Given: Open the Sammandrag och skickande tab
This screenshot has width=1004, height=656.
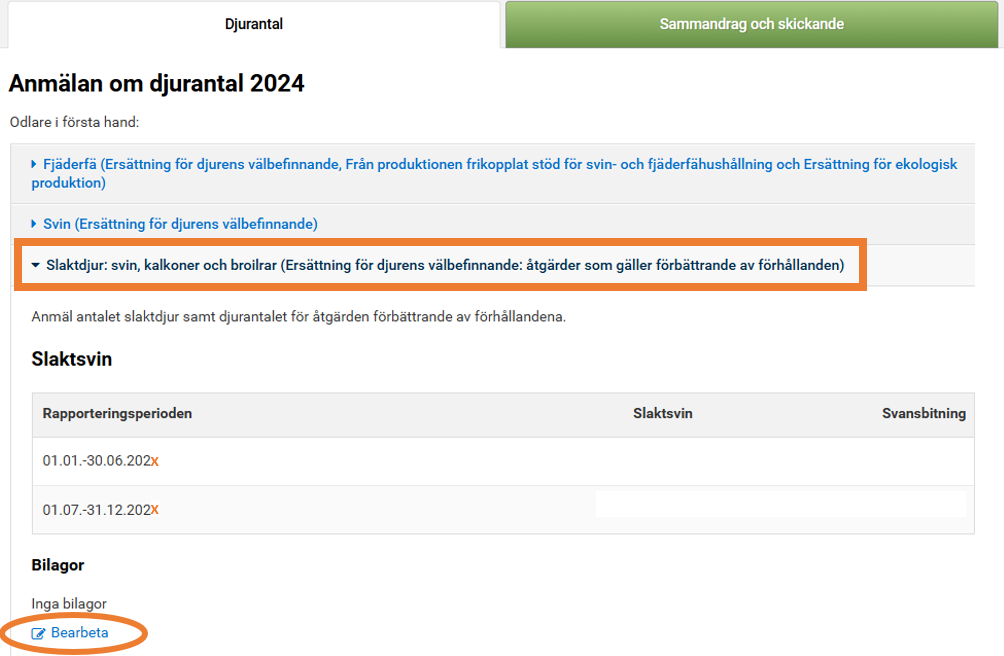Looking at the screenshot, I should click(x=751, y=24).
